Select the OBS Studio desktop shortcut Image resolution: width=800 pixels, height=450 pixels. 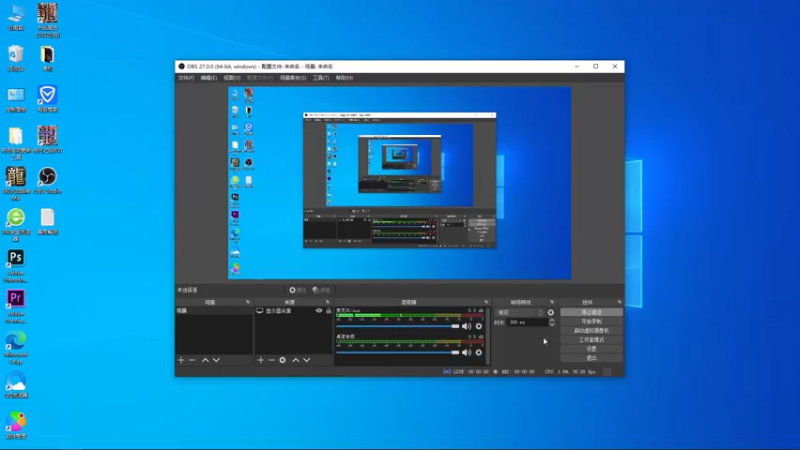47,181
